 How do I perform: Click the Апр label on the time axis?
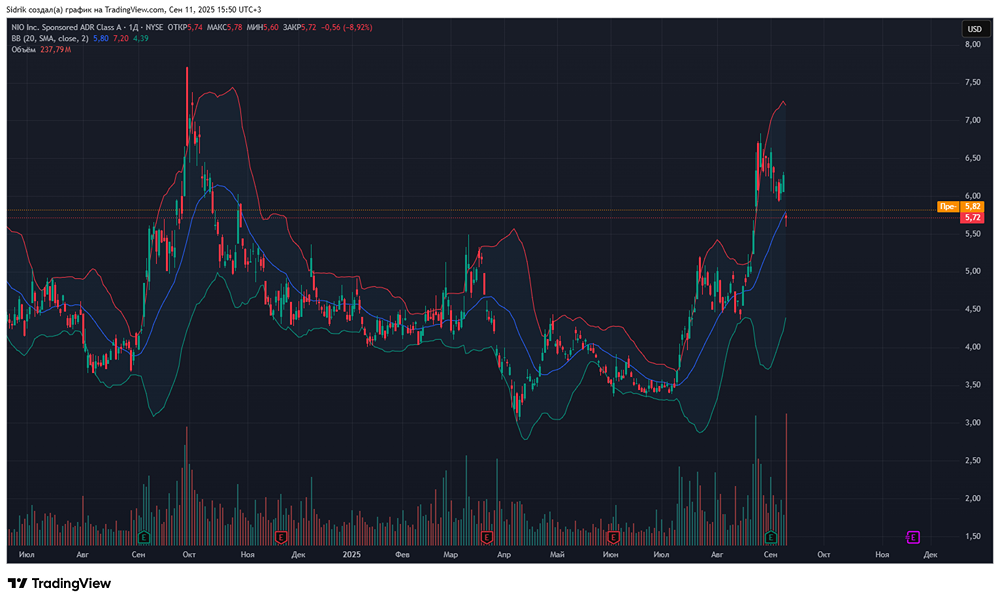click(503, 555)
